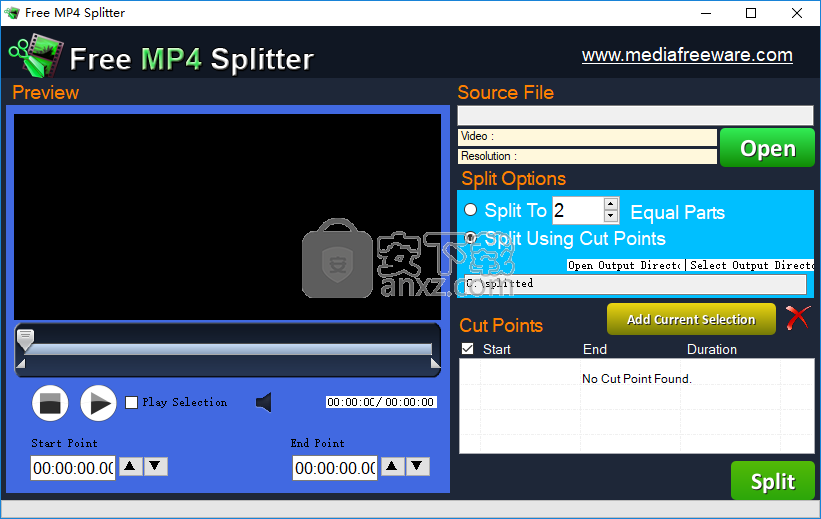Click the 'Resolution :' info field
This screenshot has width=821, height=519.
click(x=587, y=157)
